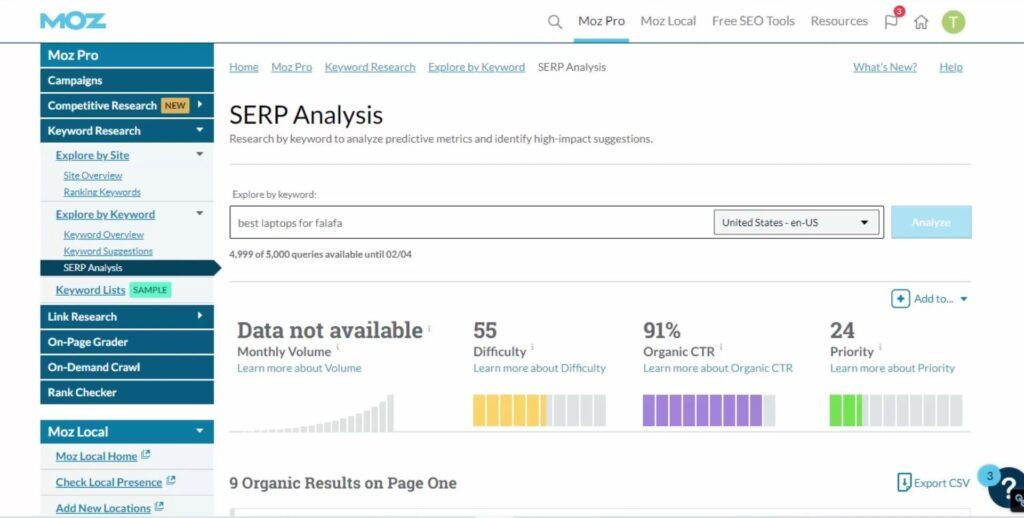This screenshot has height=518, width=1024.
Task: Click the NEW badge on Competitive Research
Action: click(x=175, y=105)
